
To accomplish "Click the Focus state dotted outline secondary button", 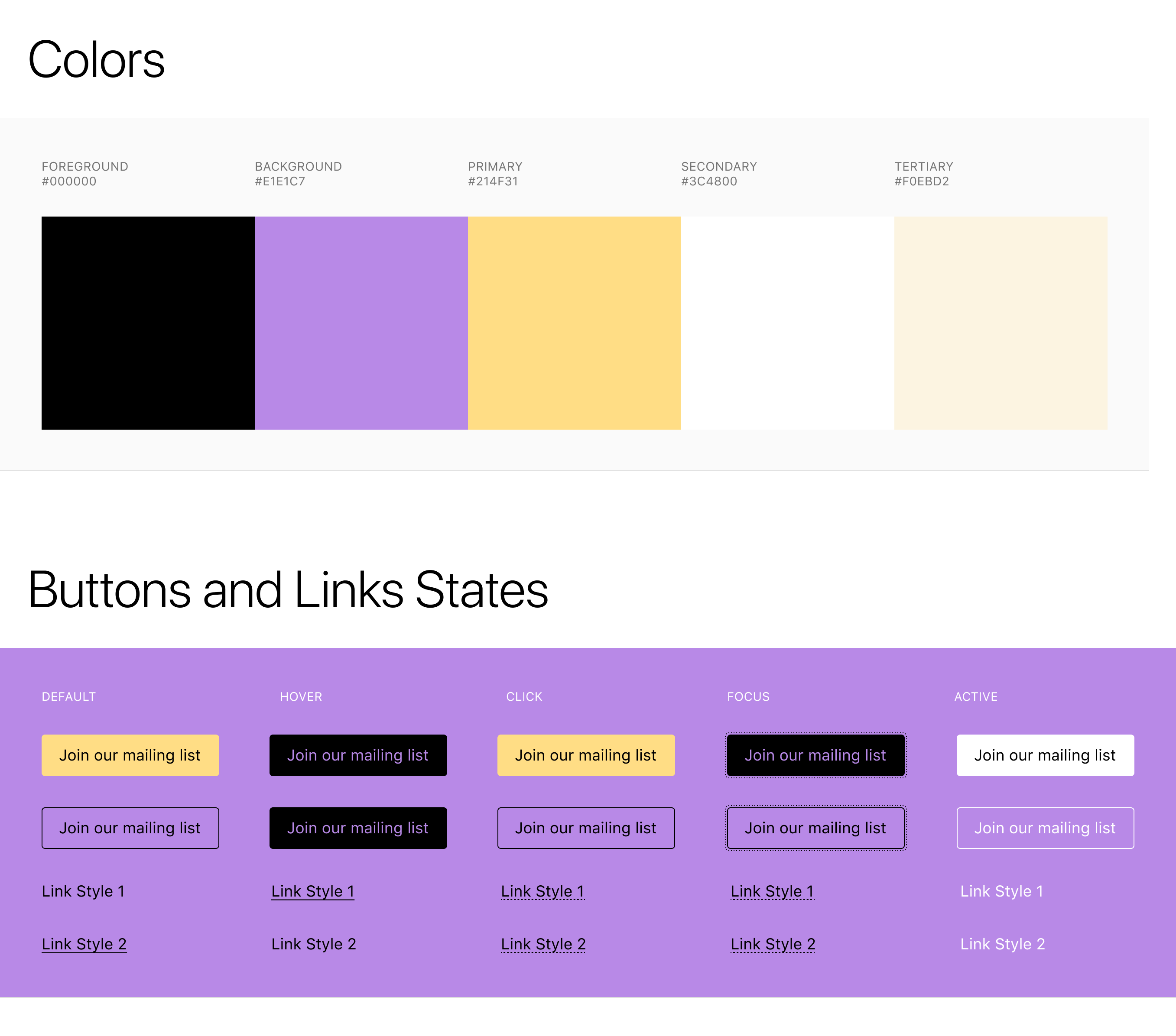I will [x=815, y=828].
